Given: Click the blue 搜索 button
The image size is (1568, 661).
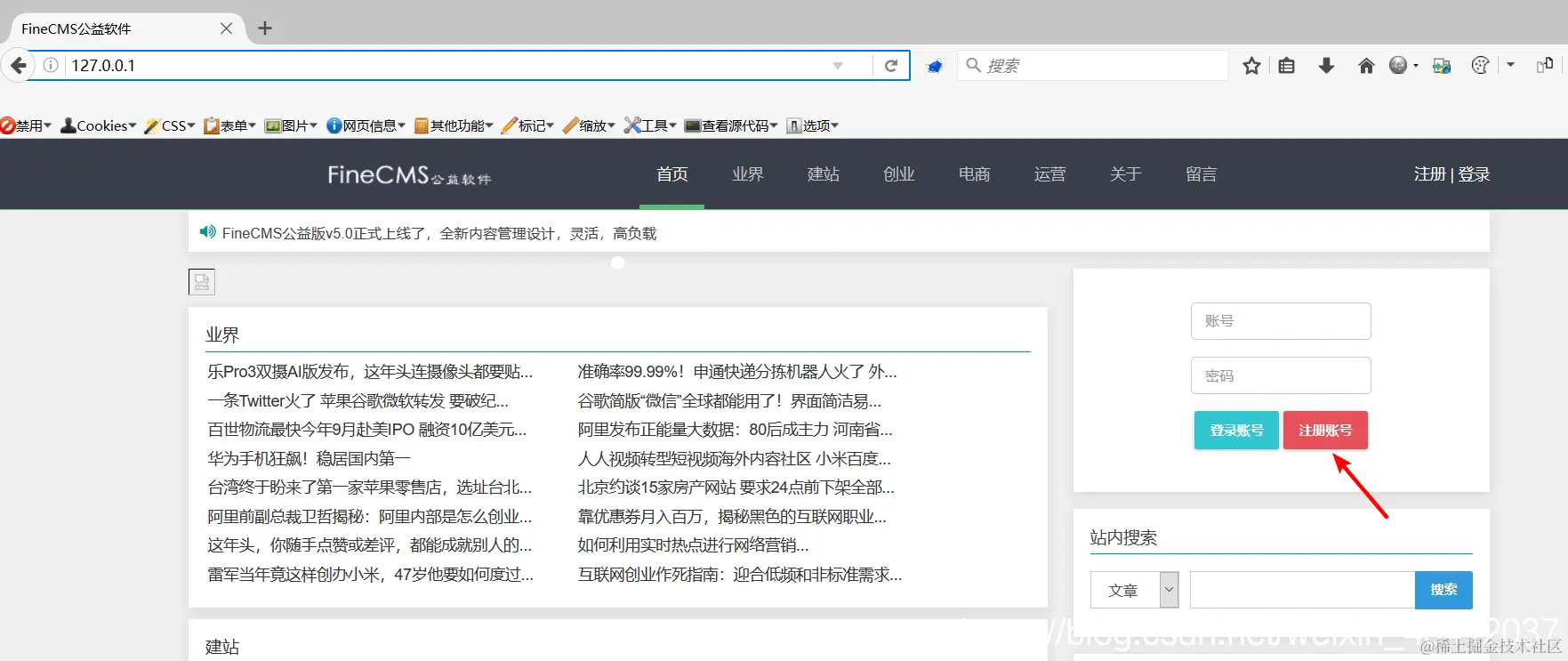Looking at the screenshot, I should click(x=1443, y=590).
